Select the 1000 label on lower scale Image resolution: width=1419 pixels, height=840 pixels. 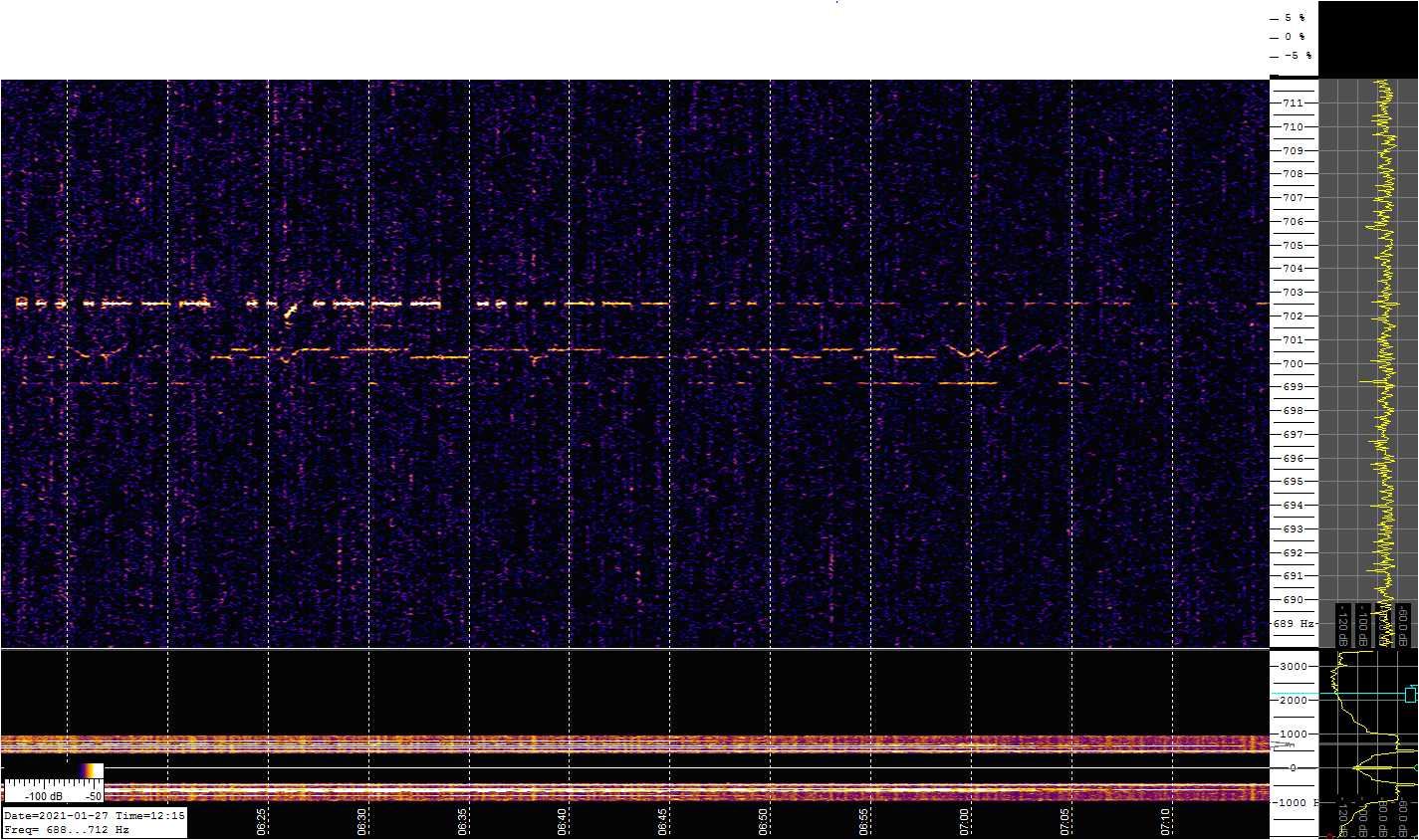pos(1294,735)
